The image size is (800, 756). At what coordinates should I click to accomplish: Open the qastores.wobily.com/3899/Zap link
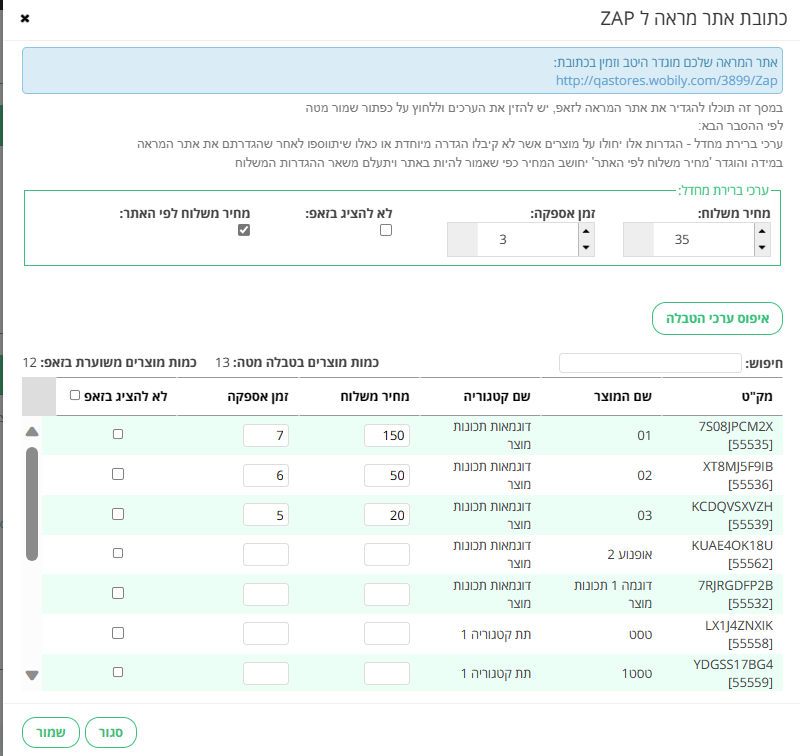(x=666, y=81)
